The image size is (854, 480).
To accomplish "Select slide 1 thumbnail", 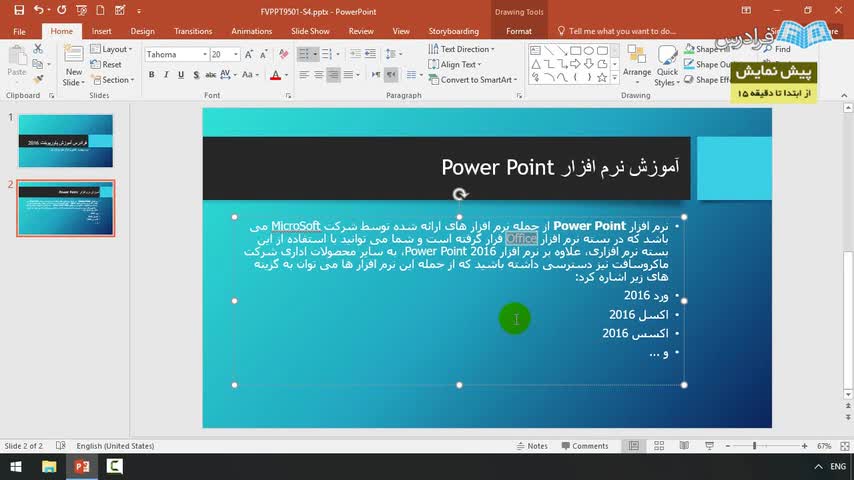I will tap(65, 141).
